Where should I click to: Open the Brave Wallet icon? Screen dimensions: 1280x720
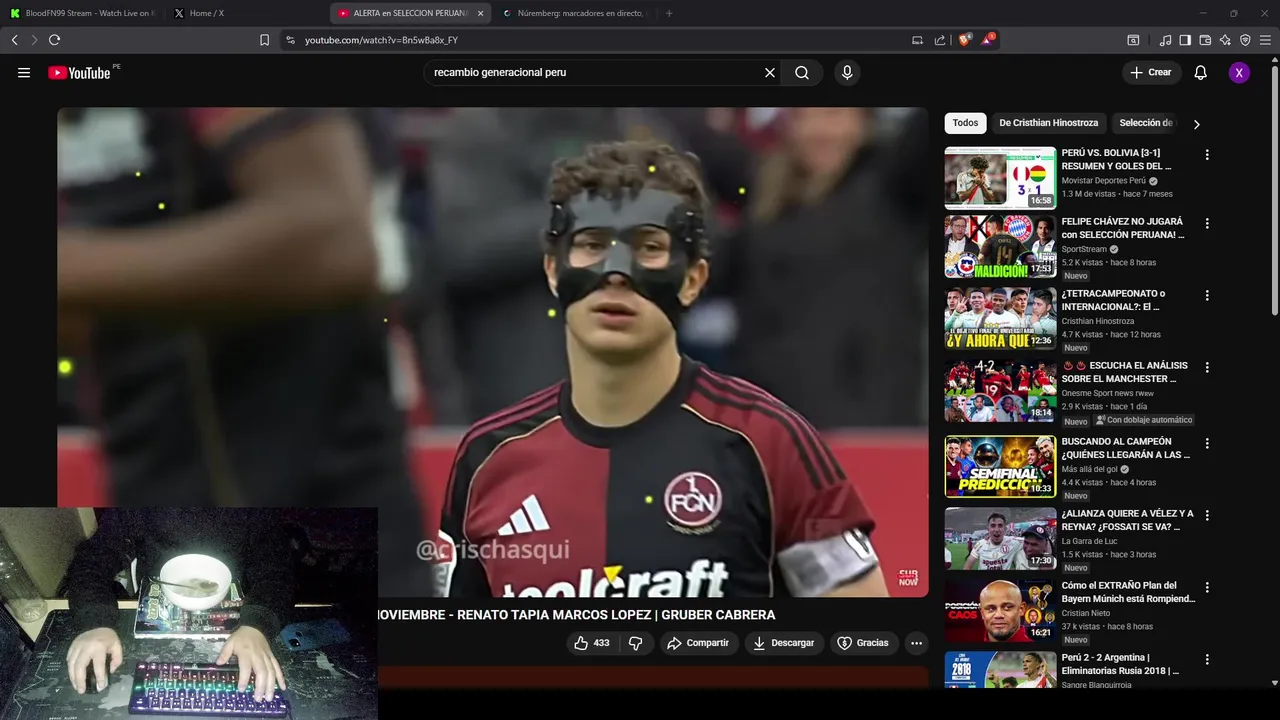(1205, 40)
